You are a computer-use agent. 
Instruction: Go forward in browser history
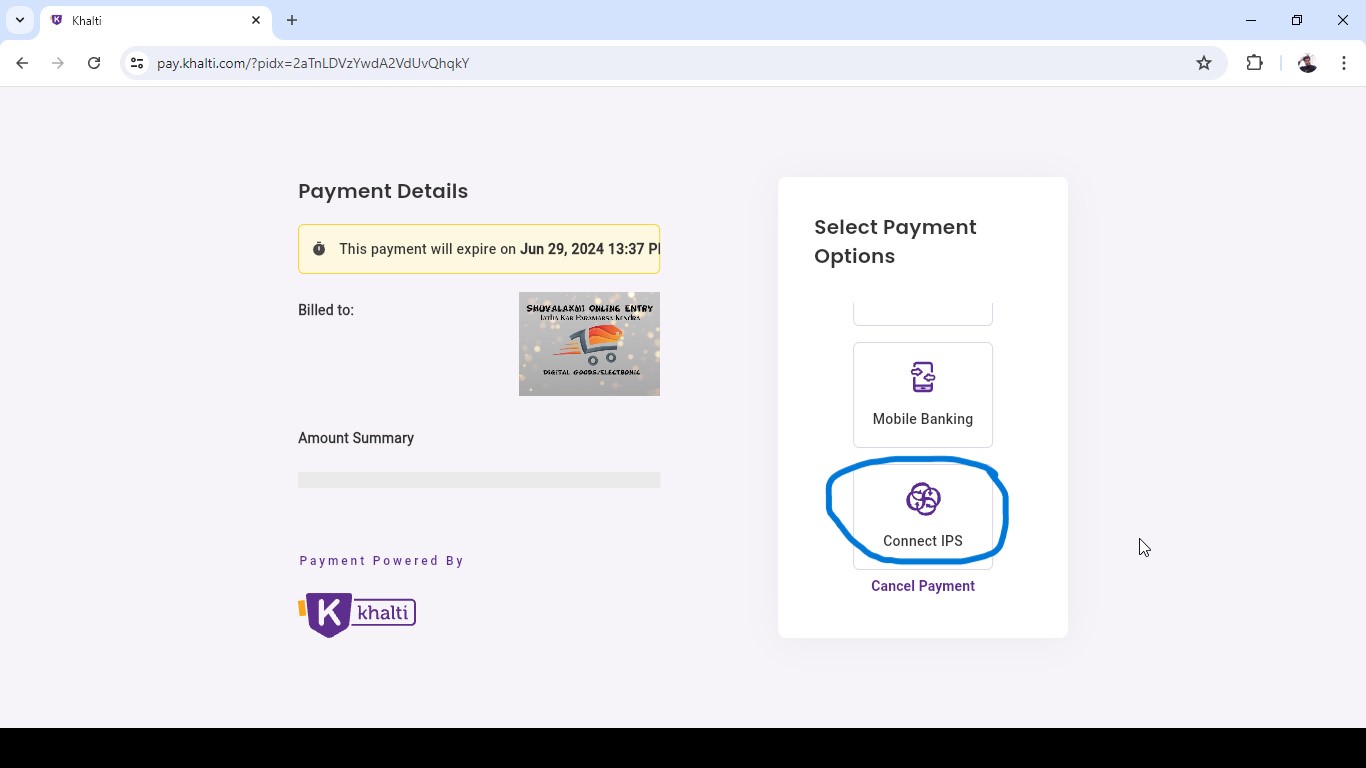pyautogui.click(x=58, y=63)
